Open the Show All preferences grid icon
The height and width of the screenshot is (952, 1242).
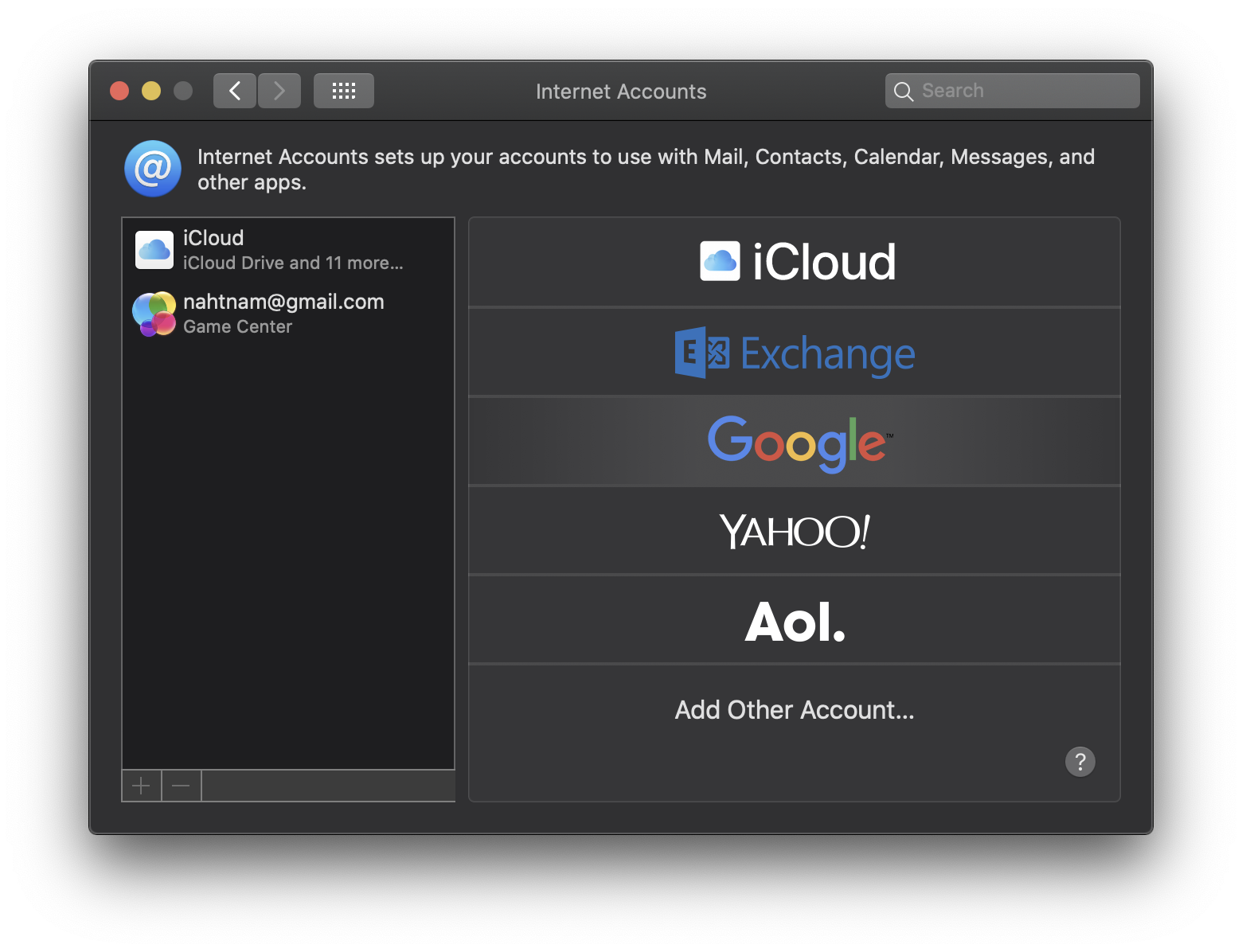(x=343, y=90)
